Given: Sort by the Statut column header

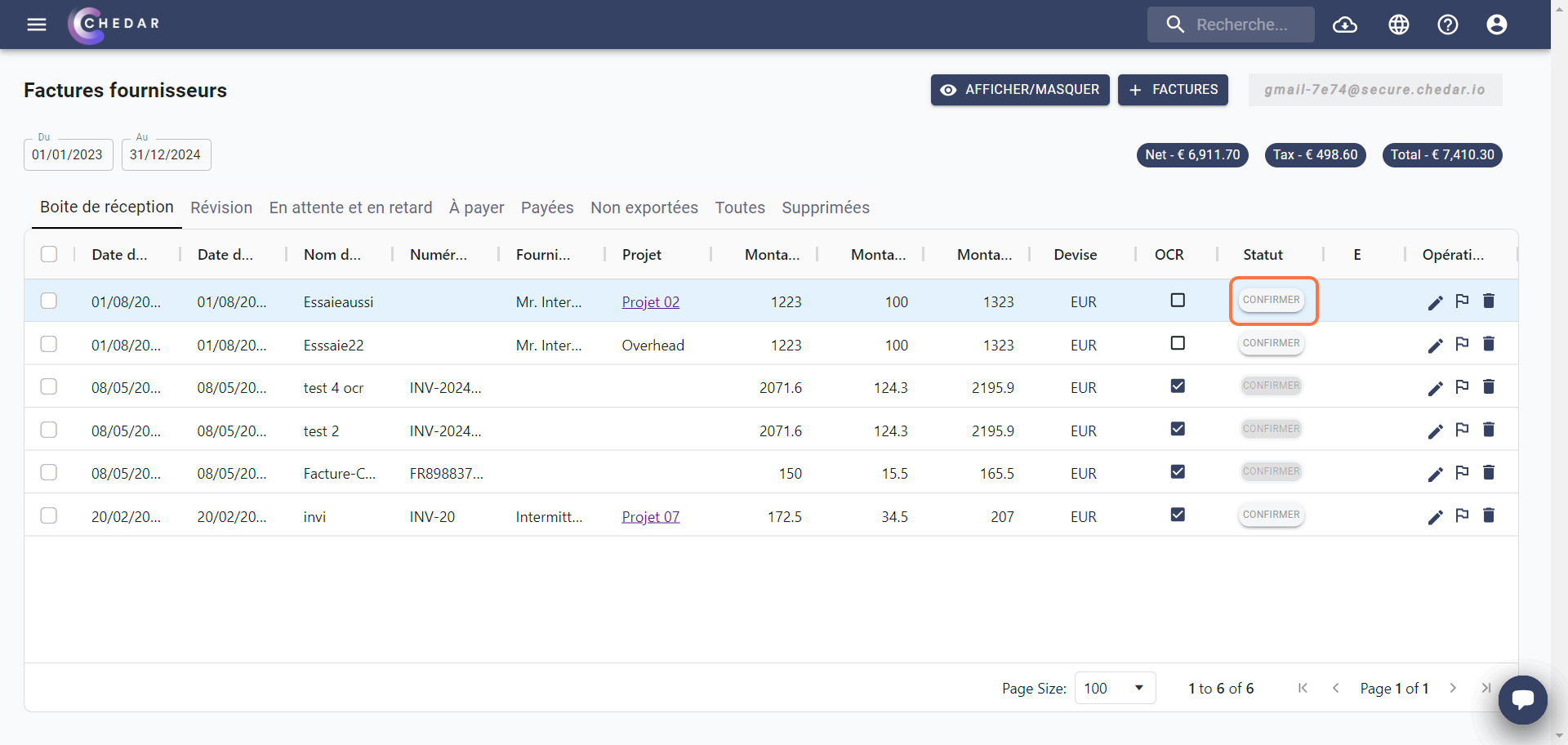Looking at the screenshot, I should [1263, 255].
